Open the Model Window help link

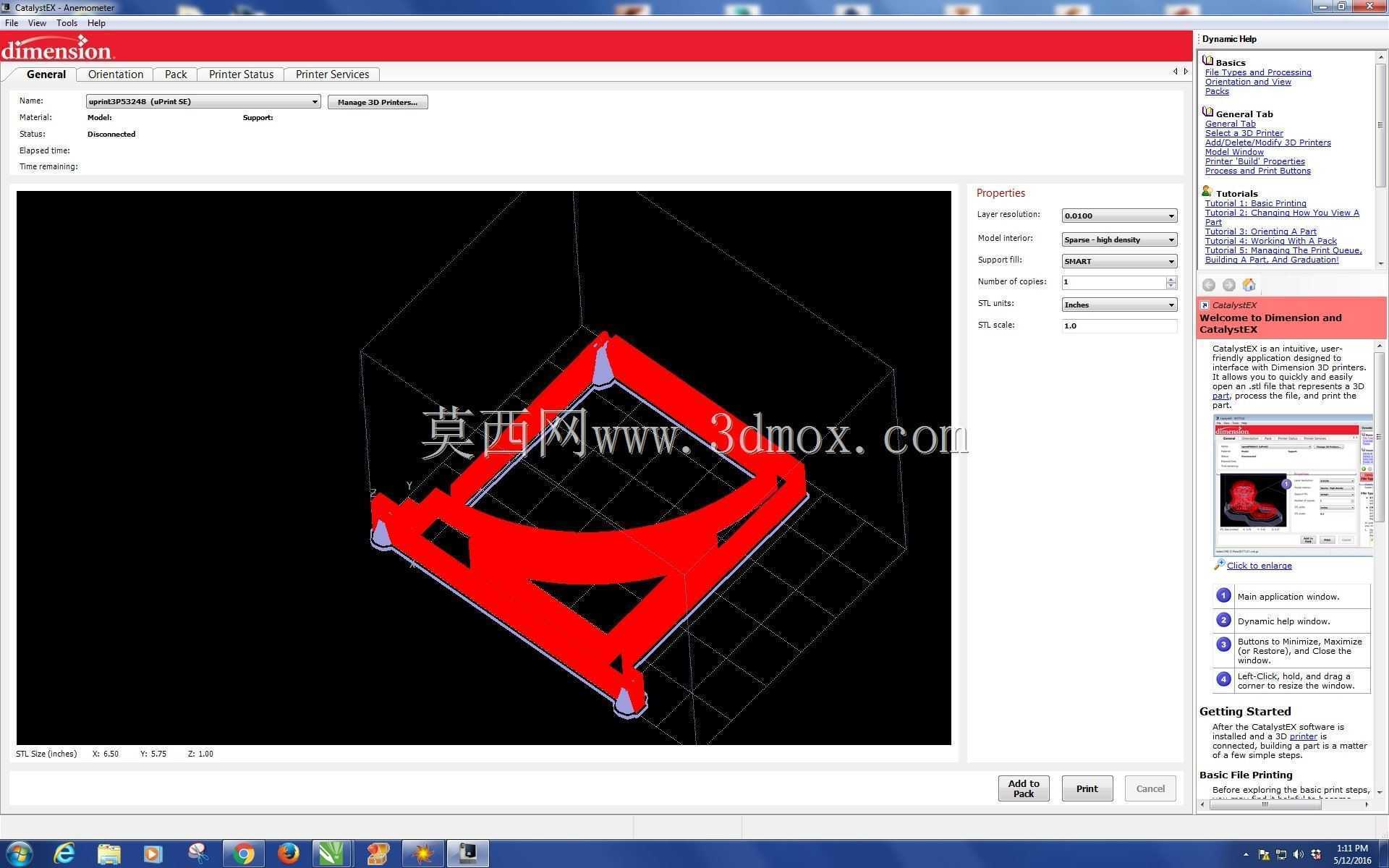pyautogui.click(x=1234, y=152)
